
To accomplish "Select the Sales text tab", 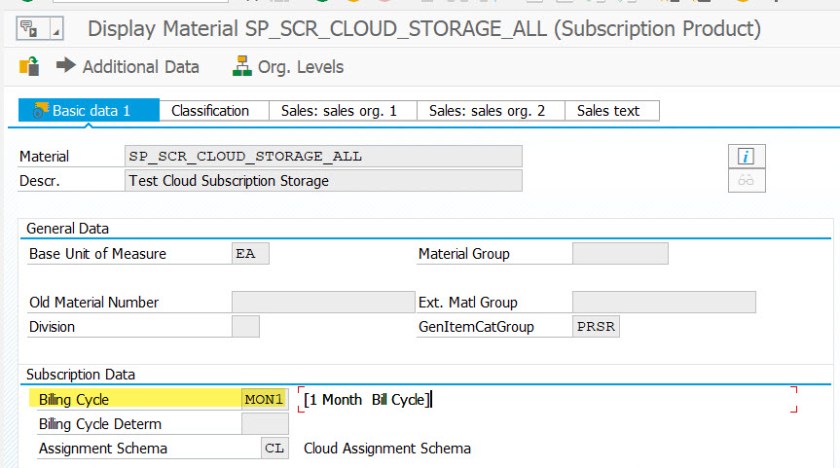I will tap(608, 111).
